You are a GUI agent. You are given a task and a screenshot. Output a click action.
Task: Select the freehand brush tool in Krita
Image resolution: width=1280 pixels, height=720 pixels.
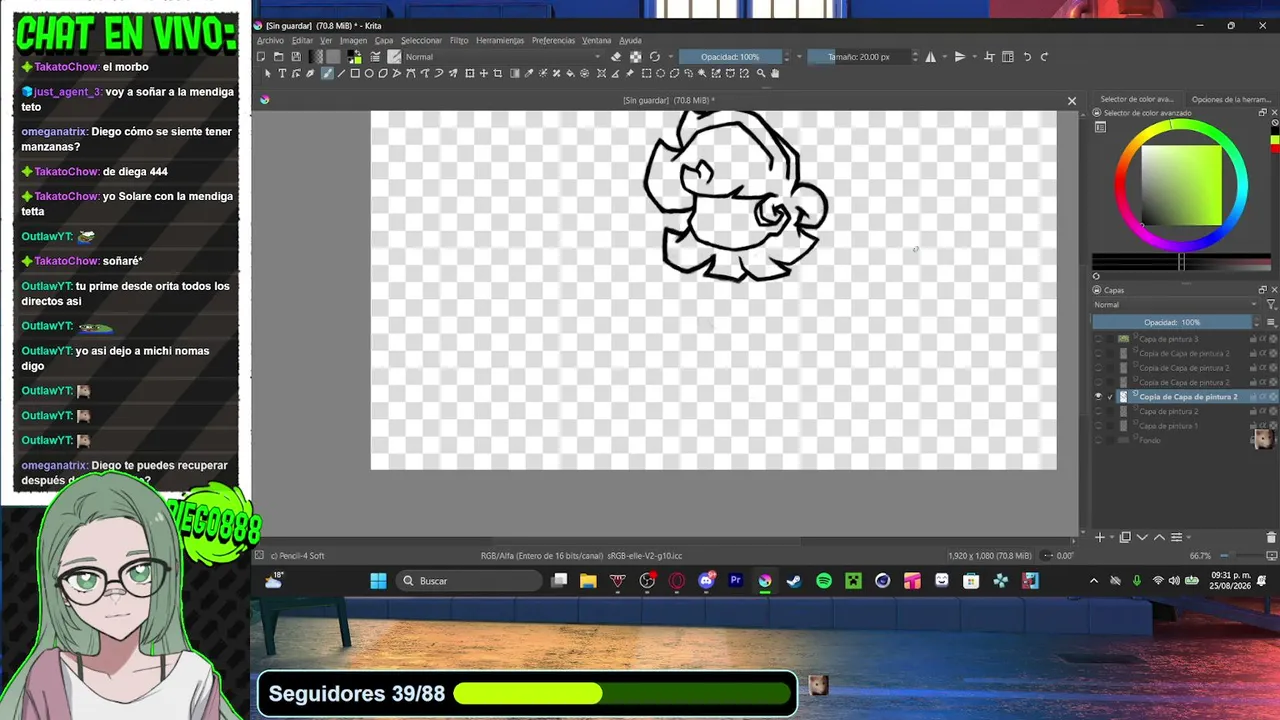[326, 73]
